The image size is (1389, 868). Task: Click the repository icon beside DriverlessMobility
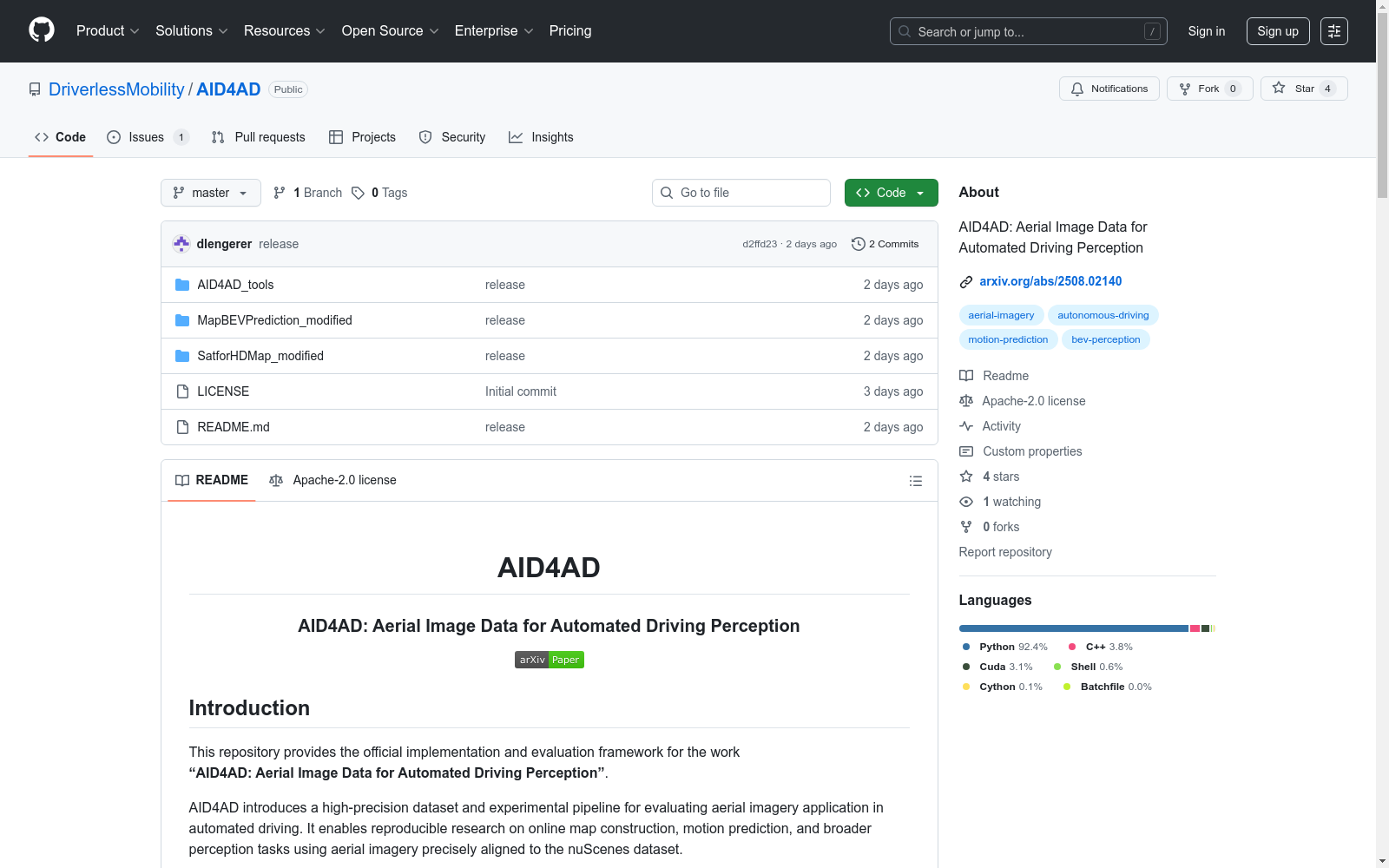tap(35, 89)
